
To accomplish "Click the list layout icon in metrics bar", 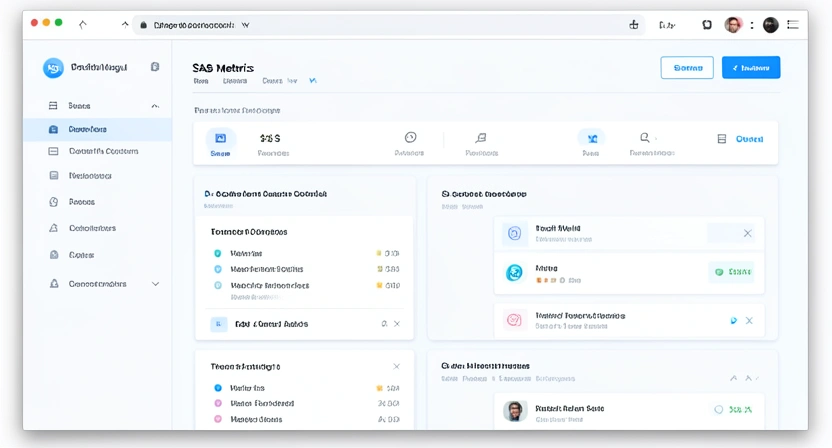I will pos(722,139).
